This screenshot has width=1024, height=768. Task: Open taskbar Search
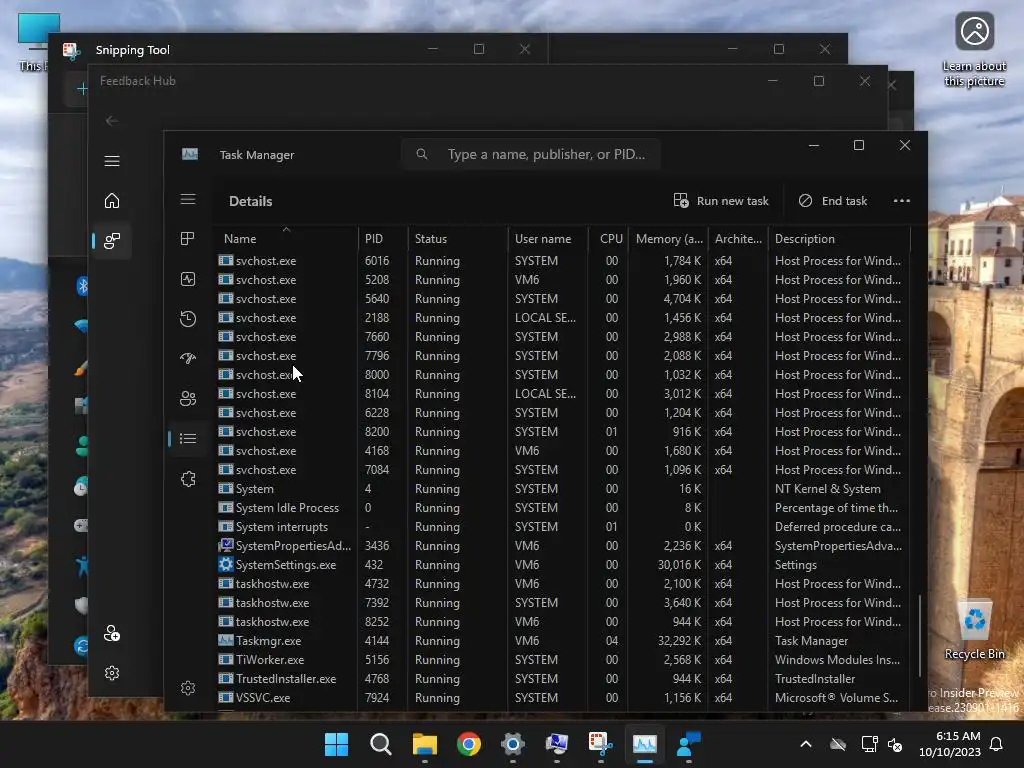pyautogui.click(x=381, y=744)
